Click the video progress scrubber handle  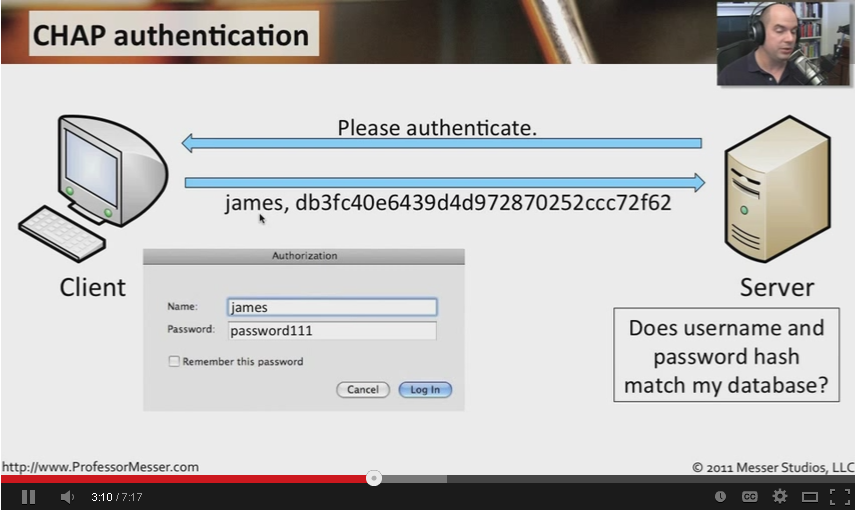[374, 479]
